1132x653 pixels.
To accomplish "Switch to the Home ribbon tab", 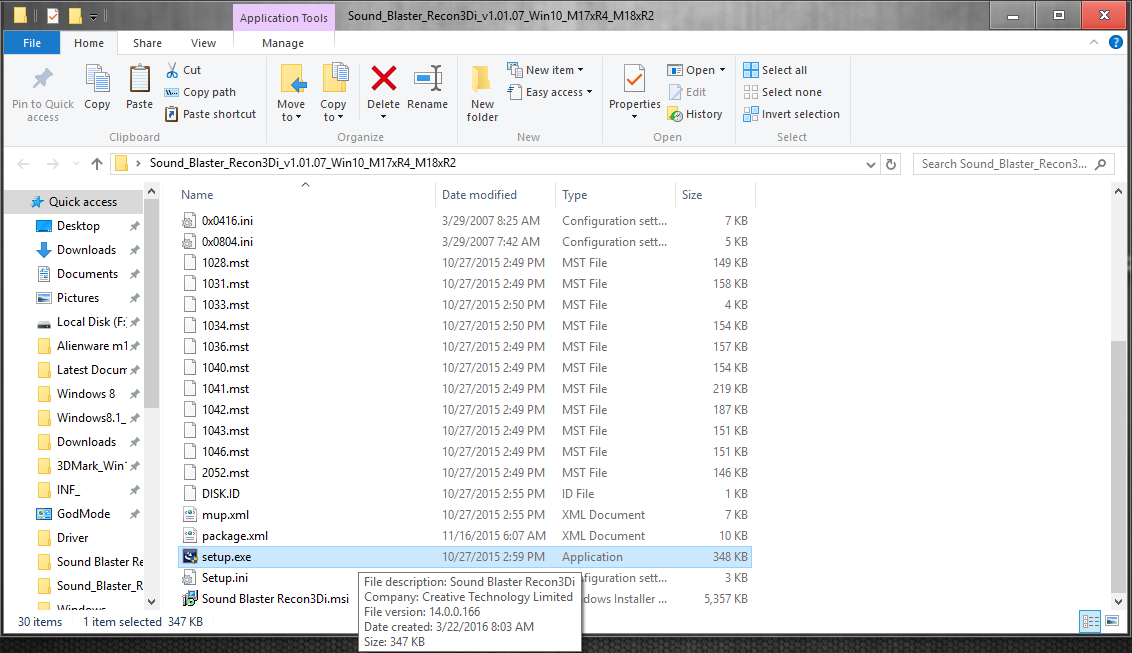I will point(89,43).
